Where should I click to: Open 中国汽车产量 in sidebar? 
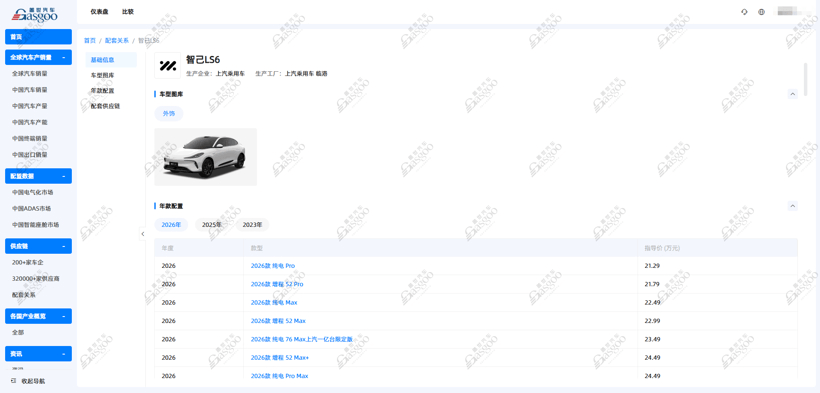(x=30, y=106)
